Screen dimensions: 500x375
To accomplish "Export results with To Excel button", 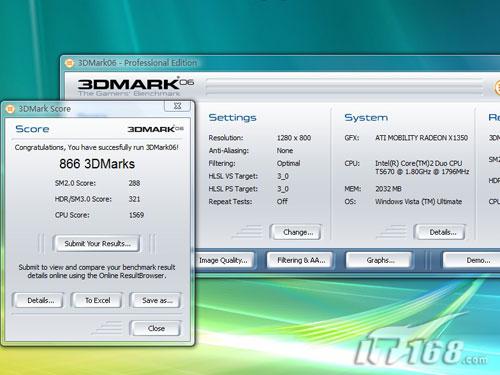I will click(97, 300).
